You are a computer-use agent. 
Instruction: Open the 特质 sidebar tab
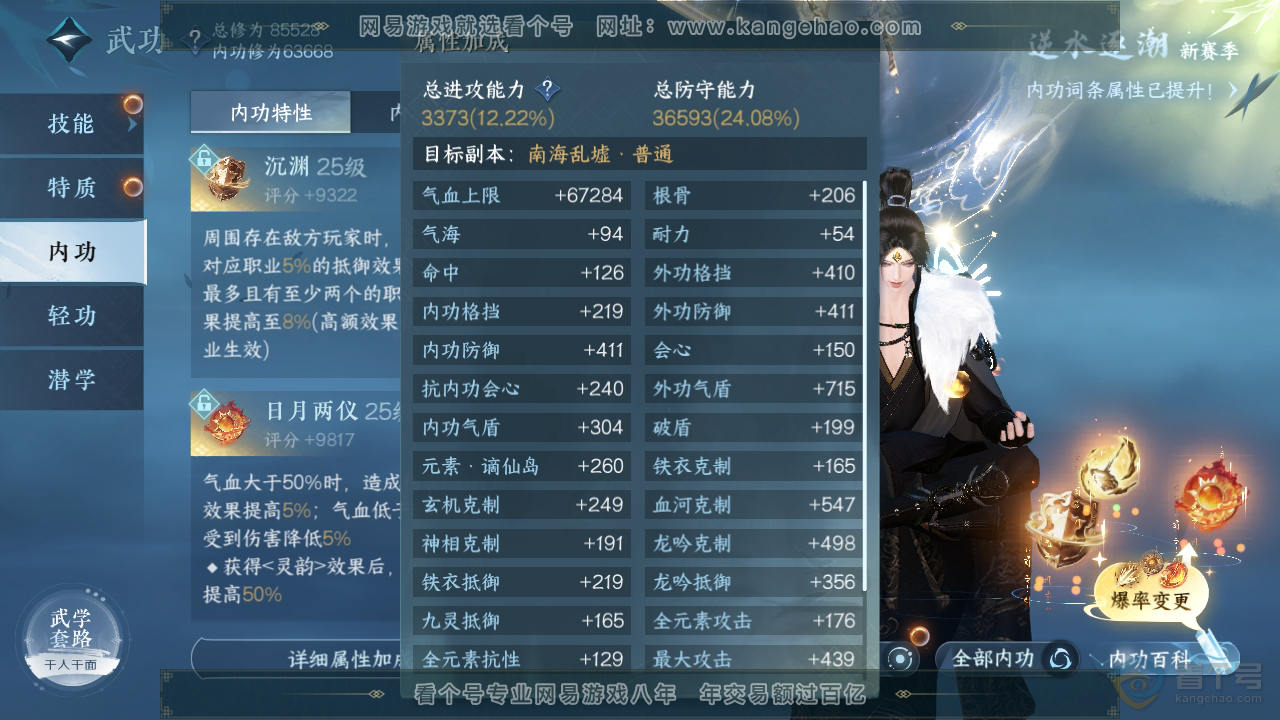72,187
